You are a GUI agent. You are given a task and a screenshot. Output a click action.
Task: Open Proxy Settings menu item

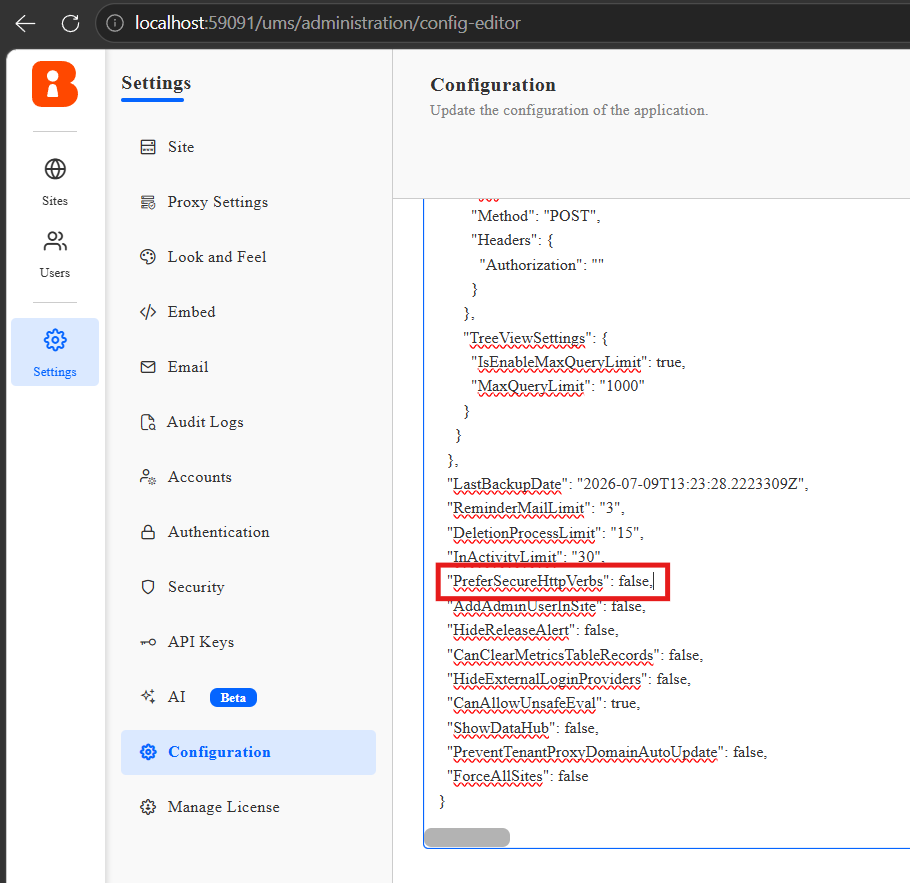click(218, 202)
